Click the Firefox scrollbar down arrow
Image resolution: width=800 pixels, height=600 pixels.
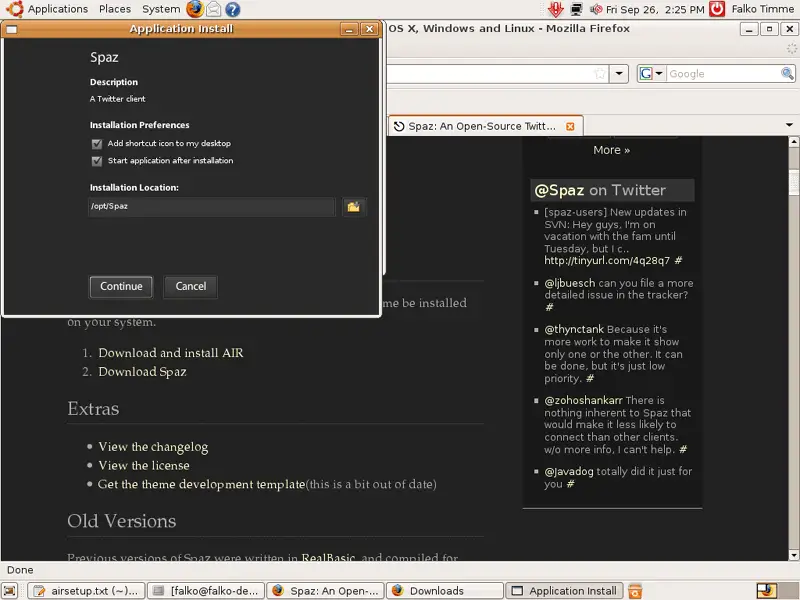[793, 555]
